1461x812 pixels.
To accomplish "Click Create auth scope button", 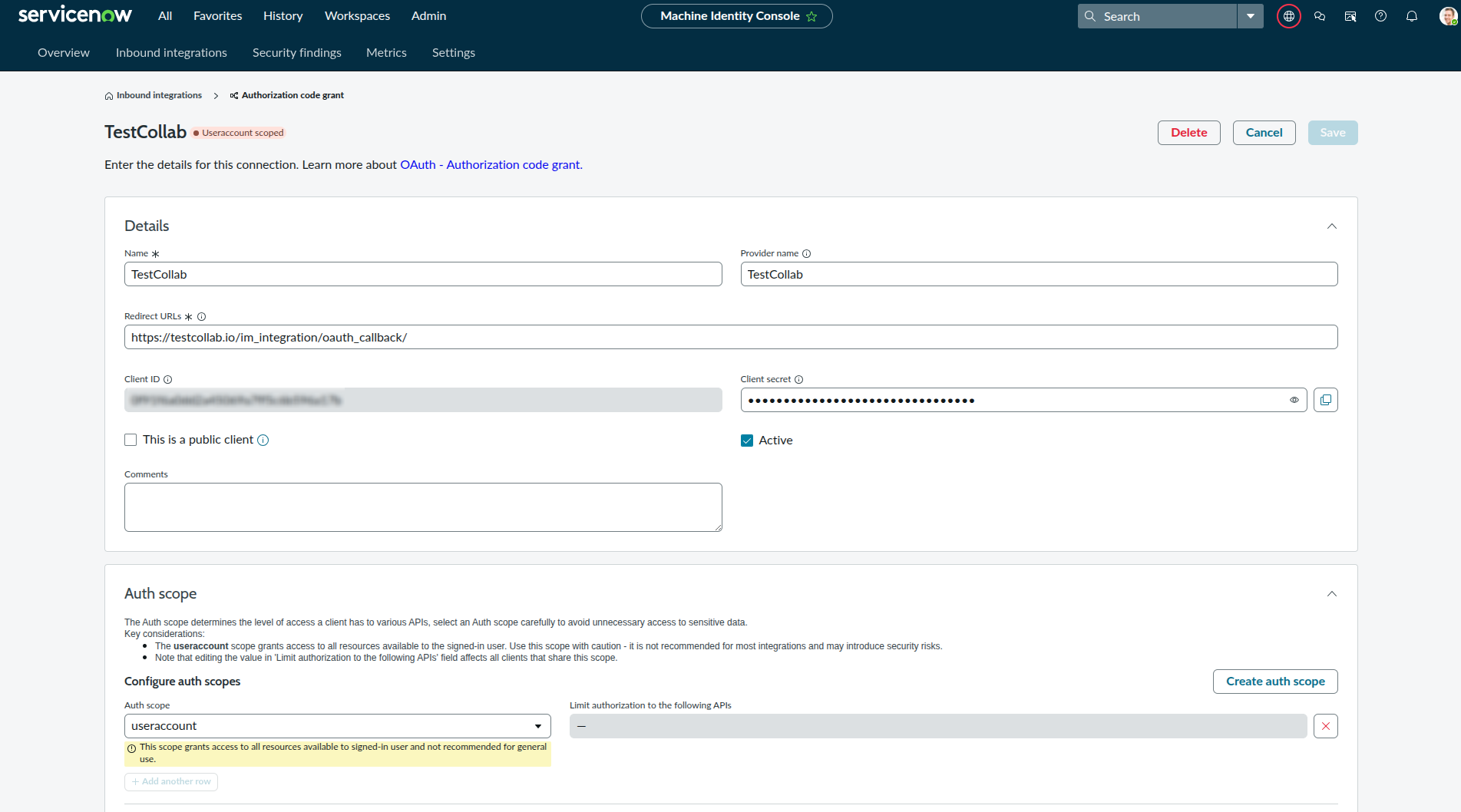I will (1275, 682).
